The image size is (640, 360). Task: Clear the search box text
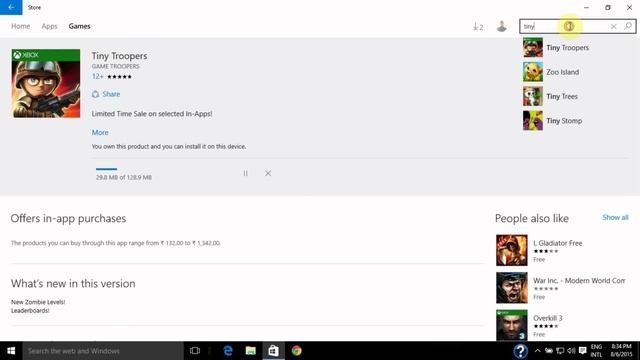(x=613, y=27)
